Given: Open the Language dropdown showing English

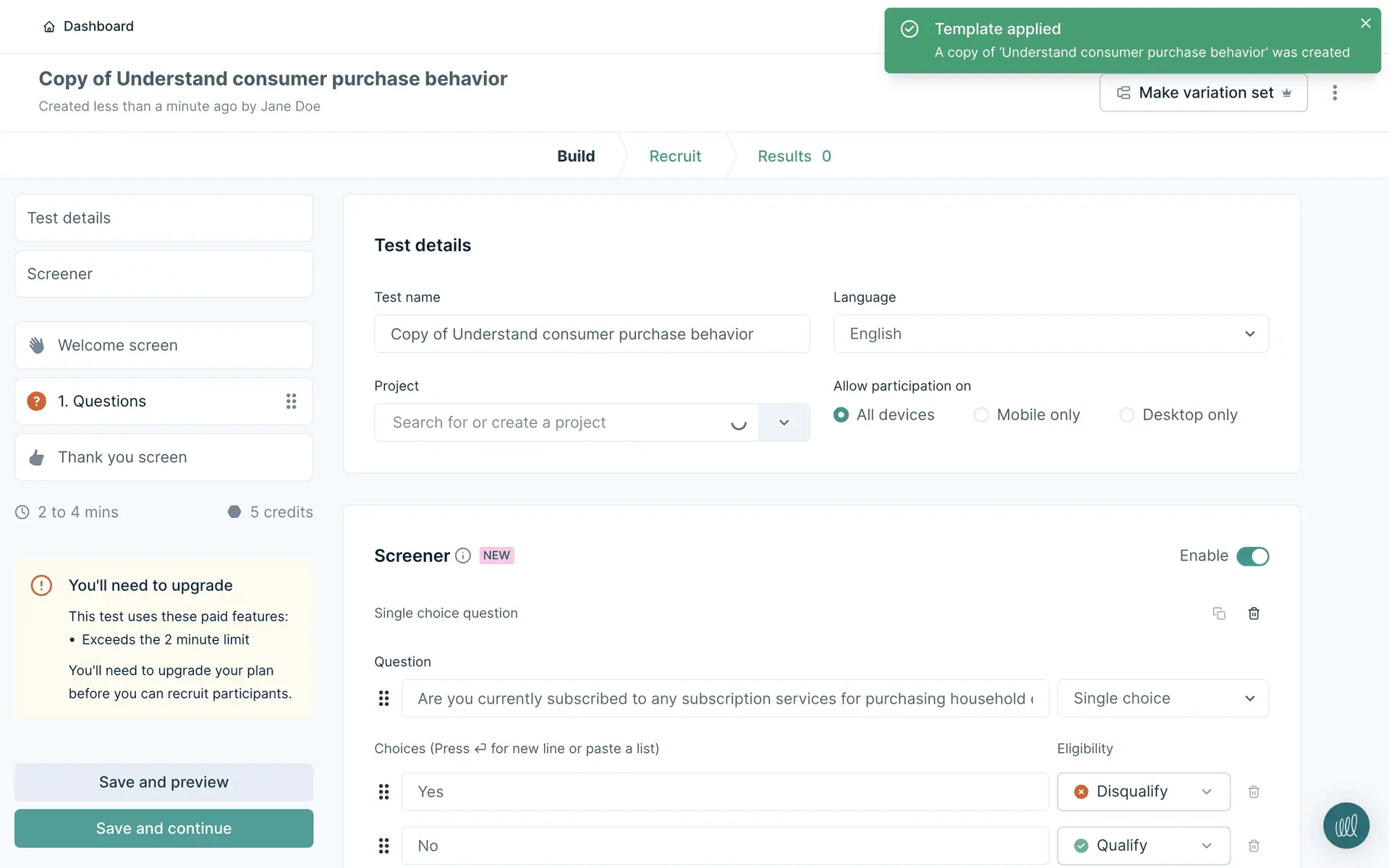Looking at the screenshot, I should point(1050,334).
